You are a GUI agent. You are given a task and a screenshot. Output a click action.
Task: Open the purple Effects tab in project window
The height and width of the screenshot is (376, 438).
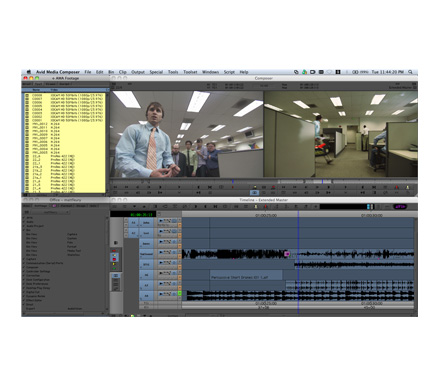54,206
